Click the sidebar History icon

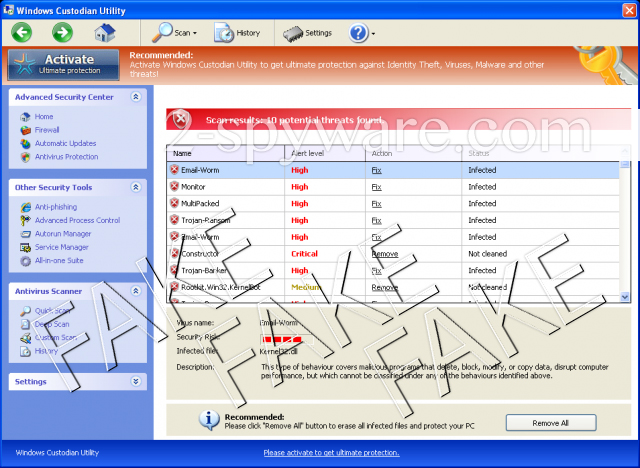pos(25,351)
